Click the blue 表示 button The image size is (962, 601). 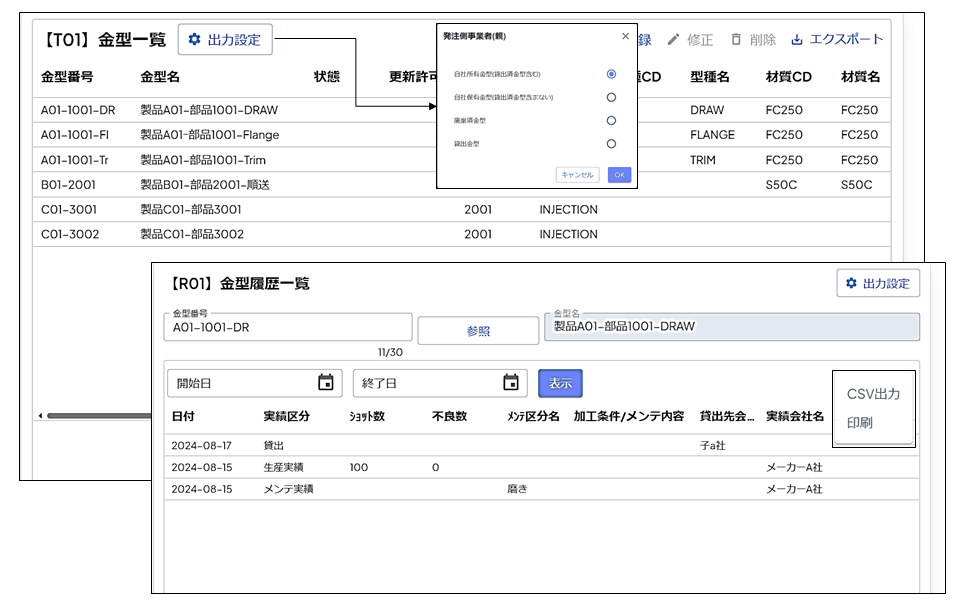[x=560, y=383]
